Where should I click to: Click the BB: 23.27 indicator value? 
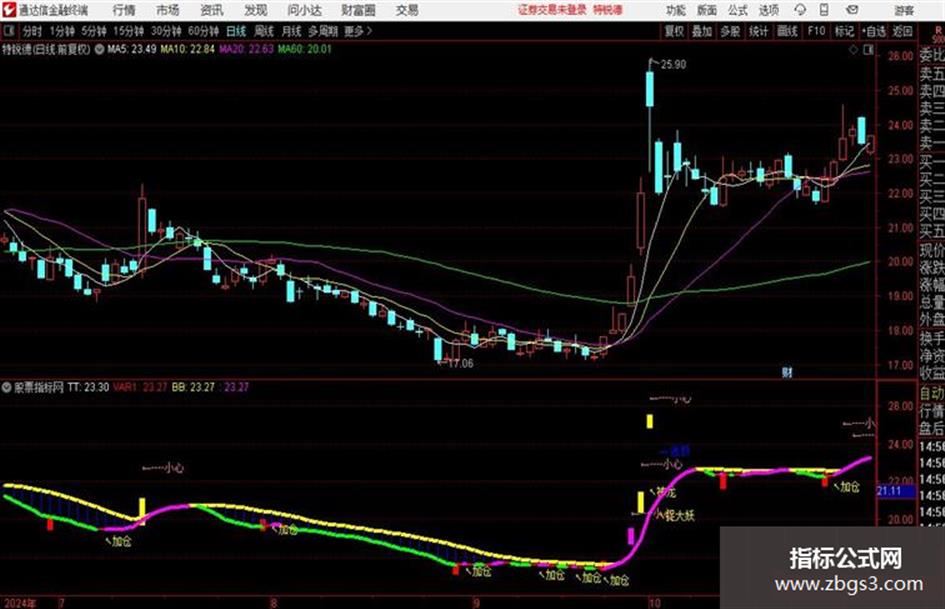pos(193,387)
